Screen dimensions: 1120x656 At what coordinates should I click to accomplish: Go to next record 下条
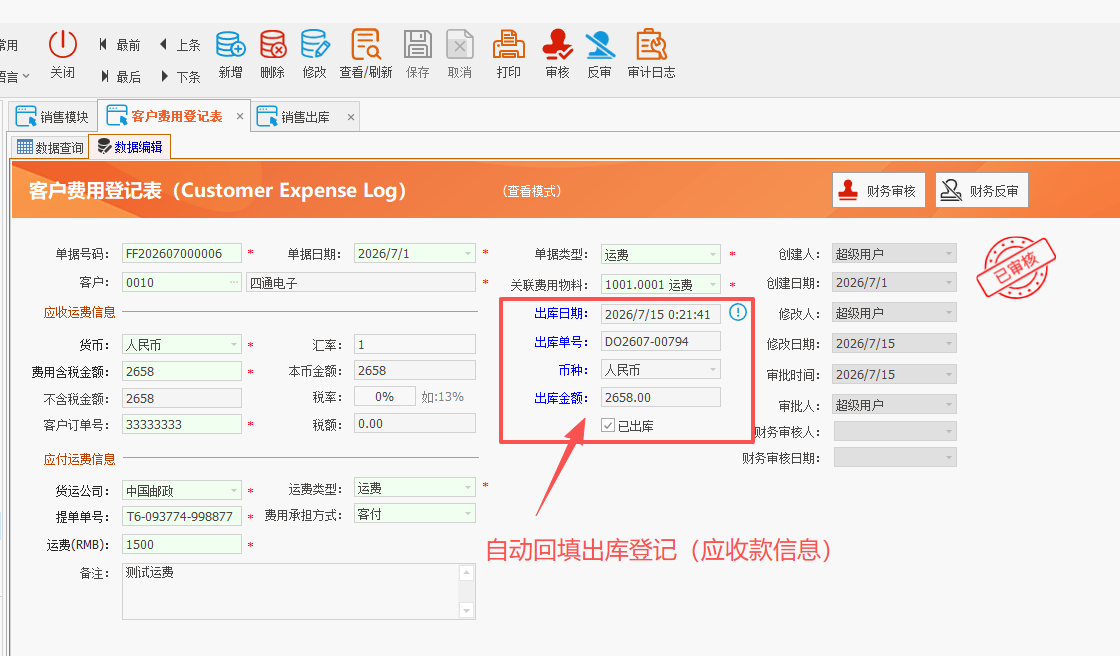(x=179, y=76)
